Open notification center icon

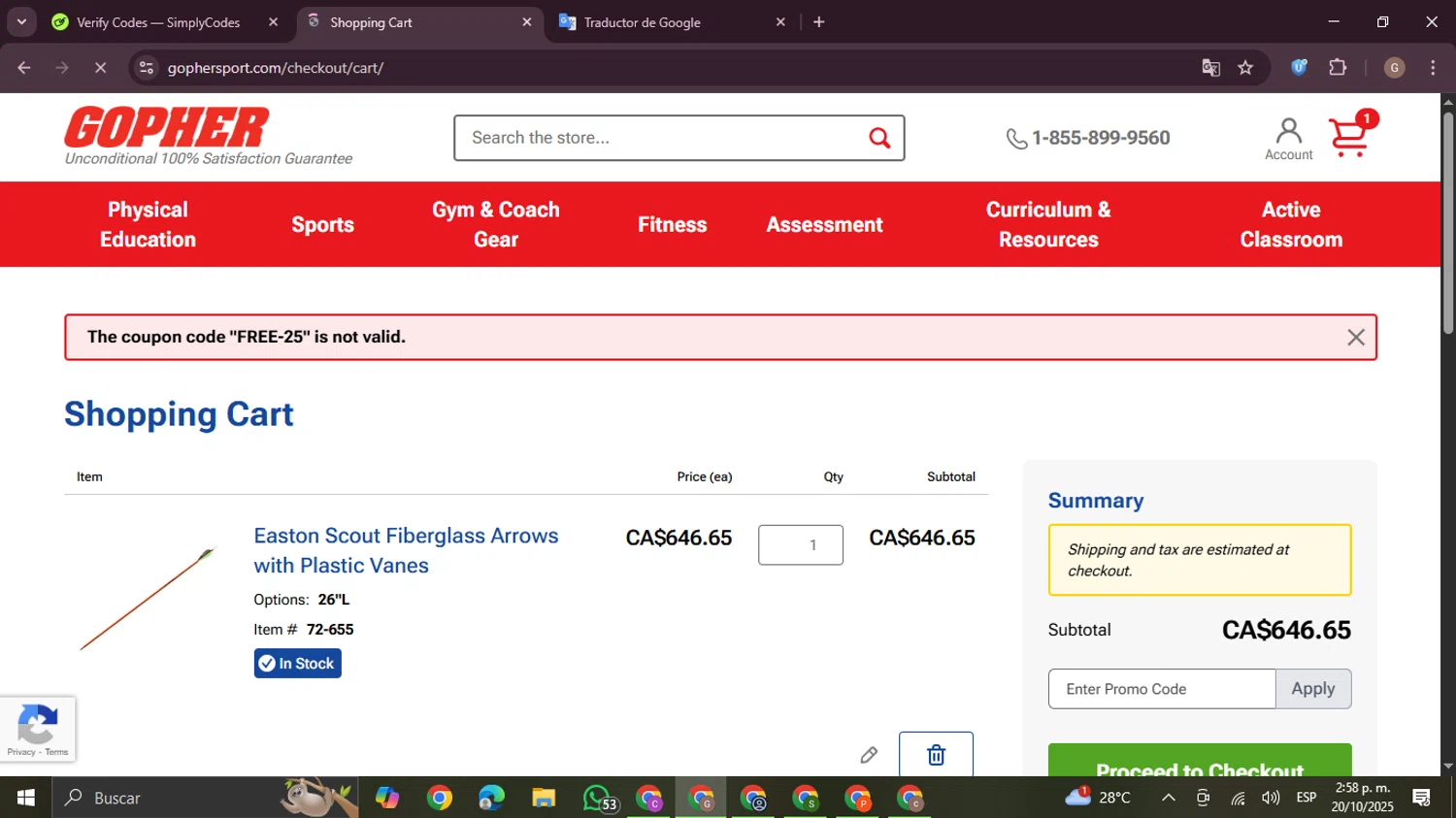point(1422,798)
